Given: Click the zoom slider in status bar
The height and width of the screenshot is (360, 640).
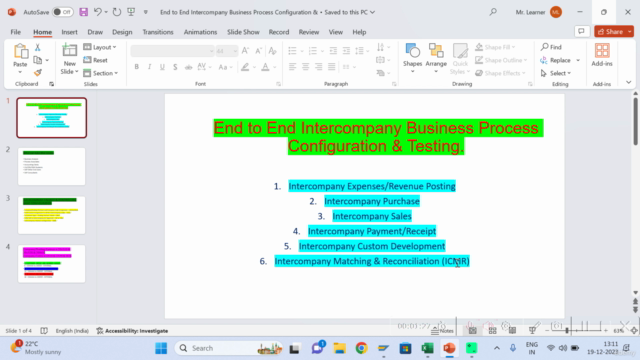Looking at the screenshot, I should tap(577, 330).
